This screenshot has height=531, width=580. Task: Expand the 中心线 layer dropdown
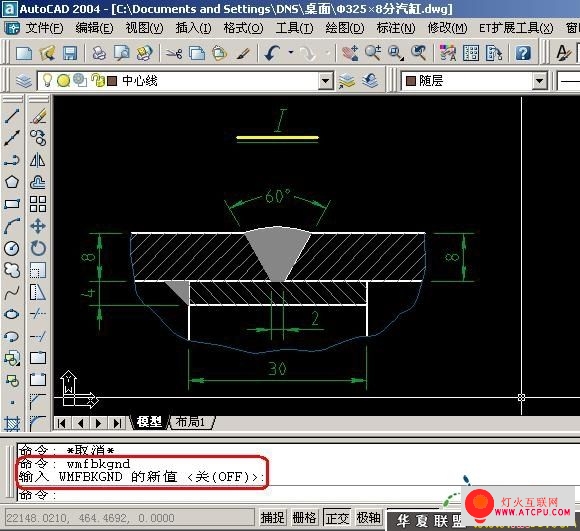click(x=326, y=80)
